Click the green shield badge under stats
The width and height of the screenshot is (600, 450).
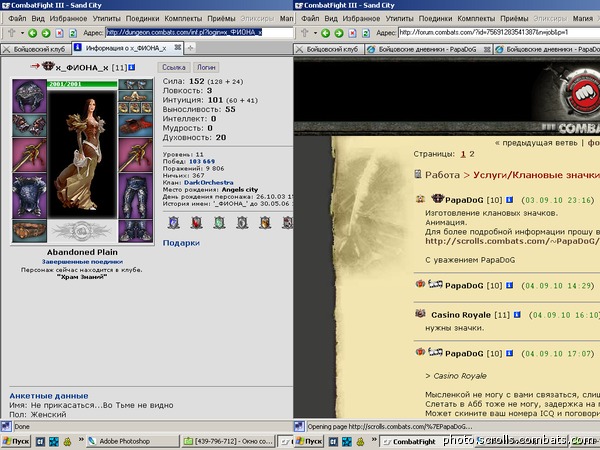(219, 222)
